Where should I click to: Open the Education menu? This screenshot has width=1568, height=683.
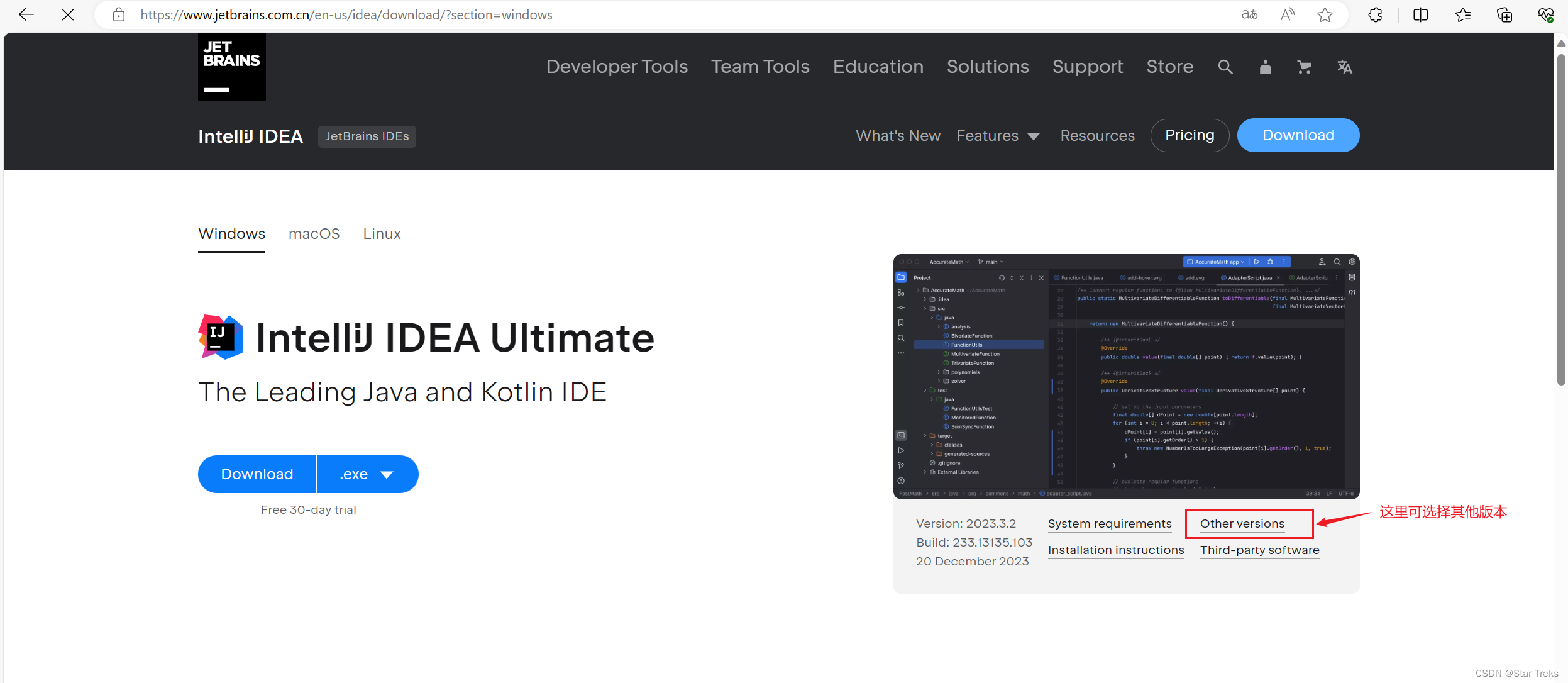[878, 67]
